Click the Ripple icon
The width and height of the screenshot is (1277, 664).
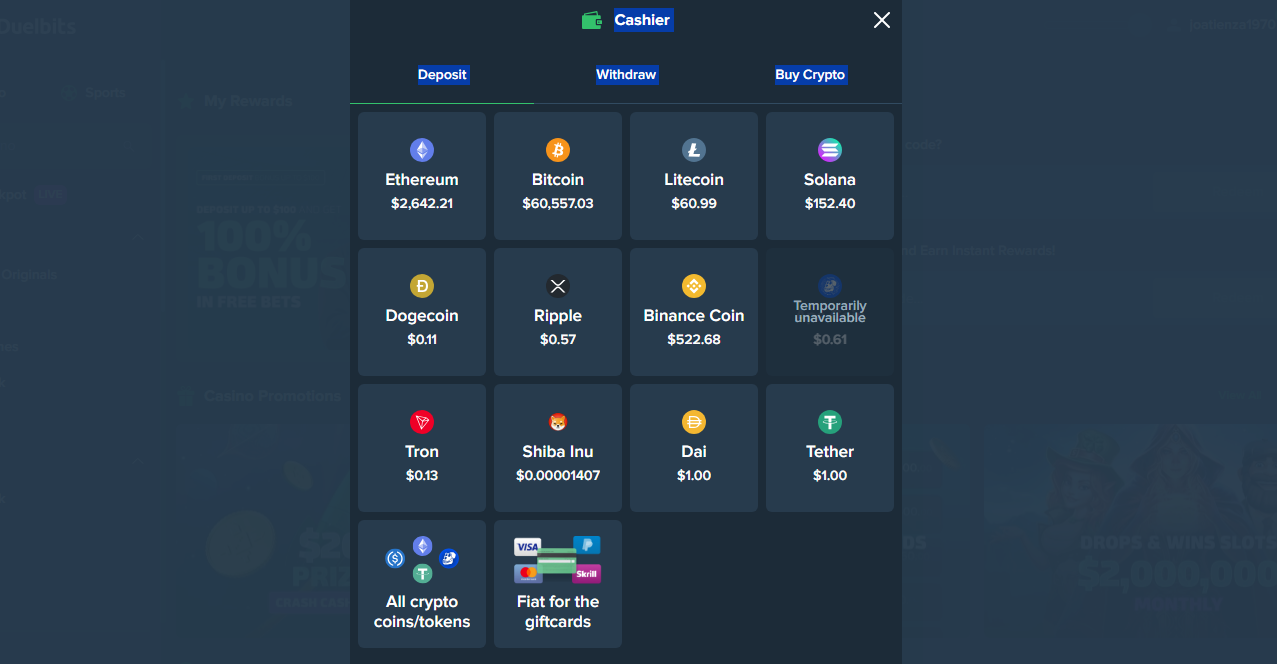[x=558, y=286]
